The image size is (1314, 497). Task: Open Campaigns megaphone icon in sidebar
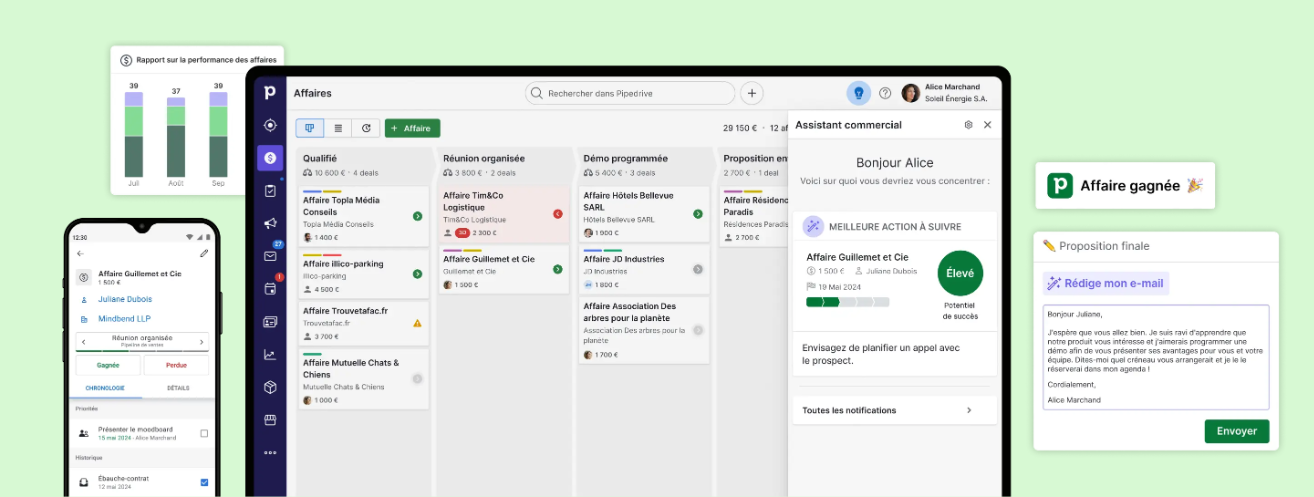pos(270,223)
